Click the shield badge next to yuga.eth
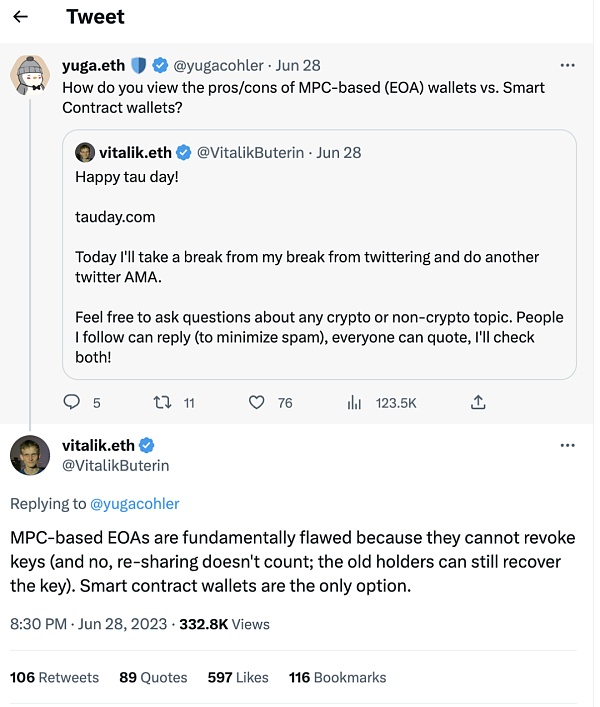The height and width of the screenshot is (707, 600). (x=139, y=65)
